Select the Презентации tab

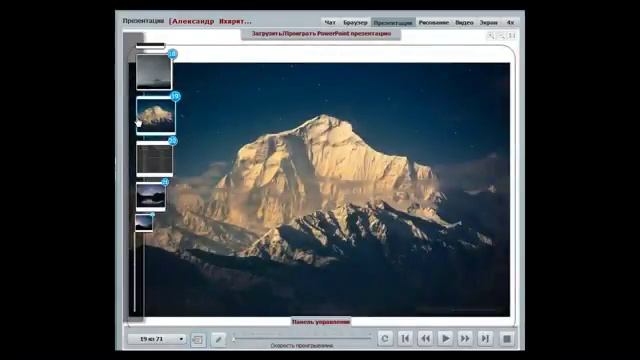point(393,22)
